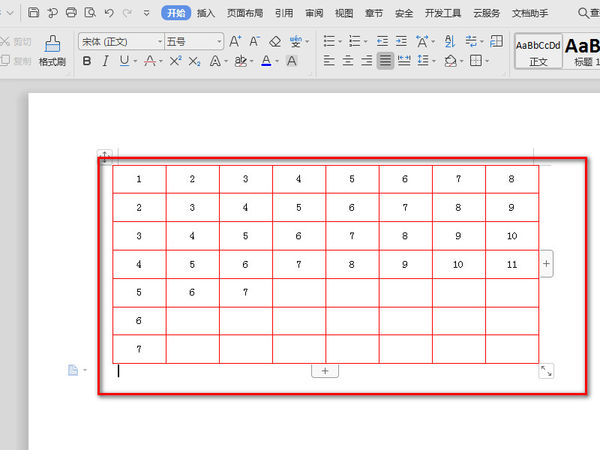Open highlight color dropdown arrow
Screen dimensions: 600x450
pyautogui.click(x=251, y=61)
